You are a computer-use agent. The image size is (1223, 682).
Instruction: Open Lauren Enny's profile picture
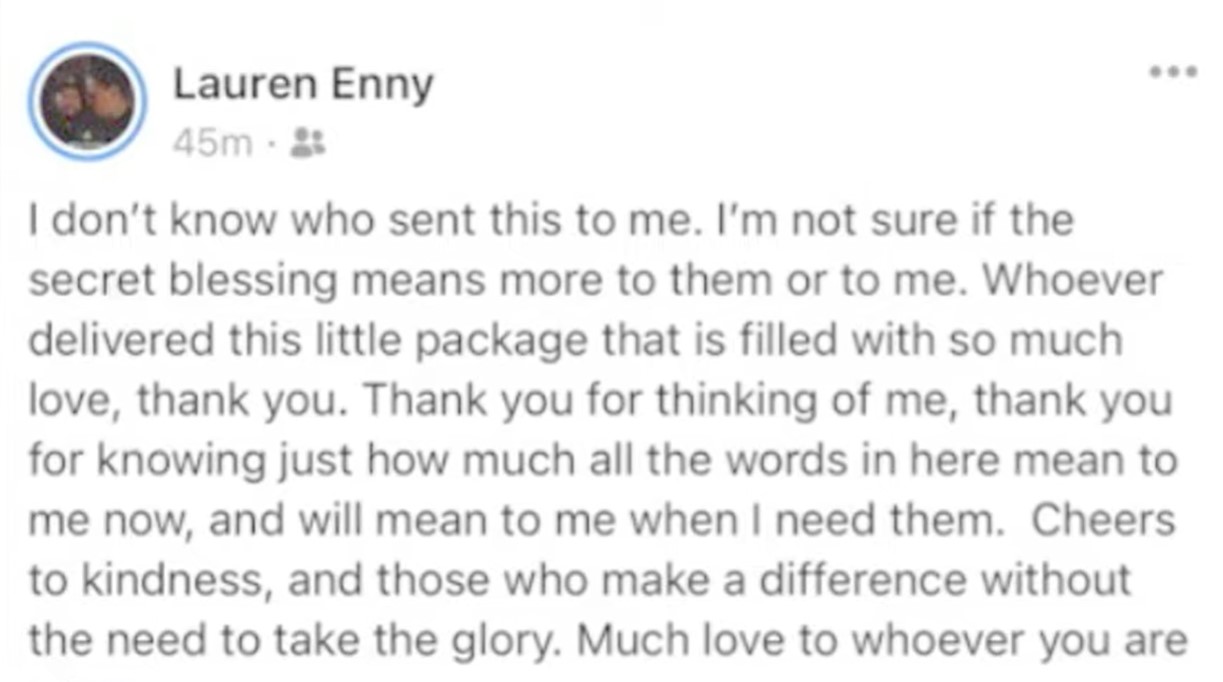click(x=90, y=102)
